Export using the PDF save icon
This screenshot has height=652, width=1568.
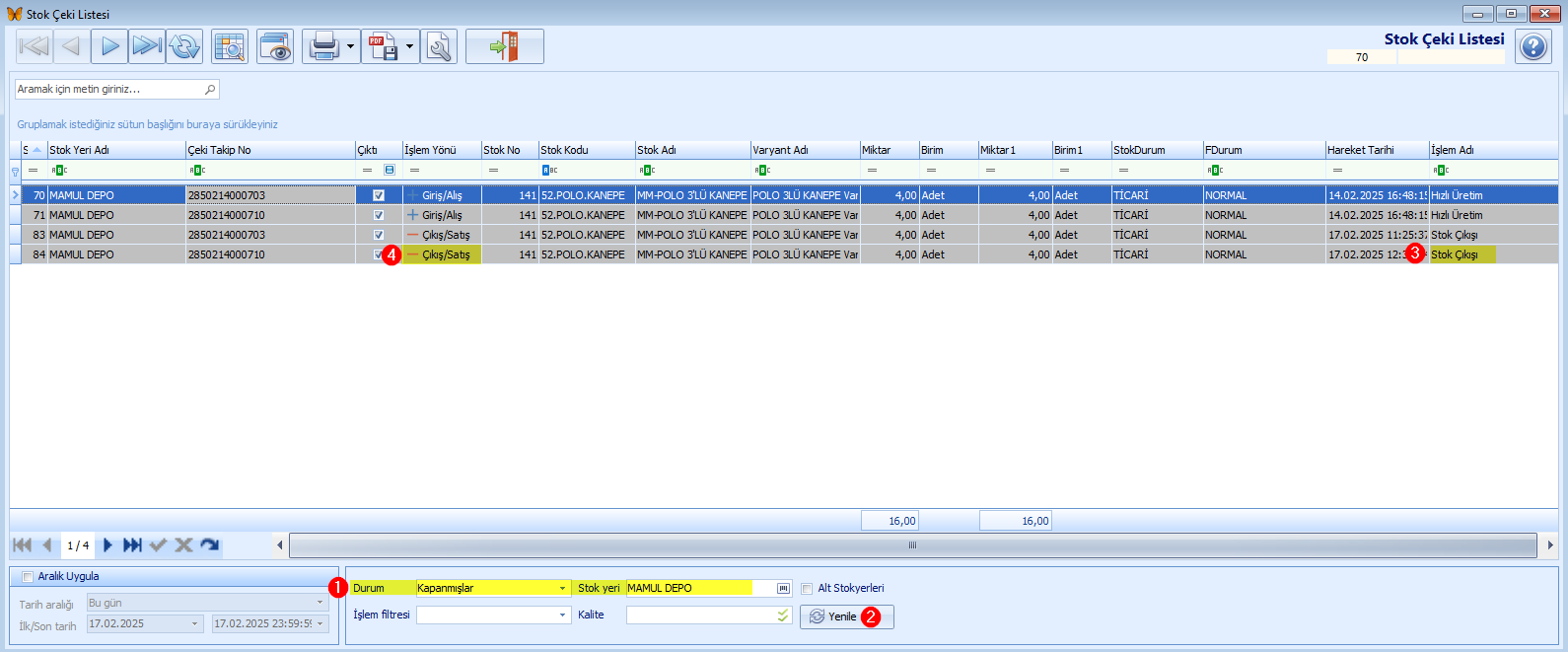coord(383,46)
